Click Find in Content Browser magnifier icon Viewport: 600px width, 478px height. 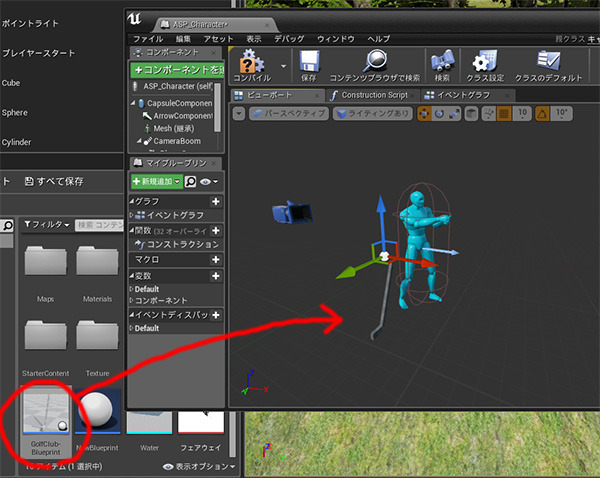375,60
